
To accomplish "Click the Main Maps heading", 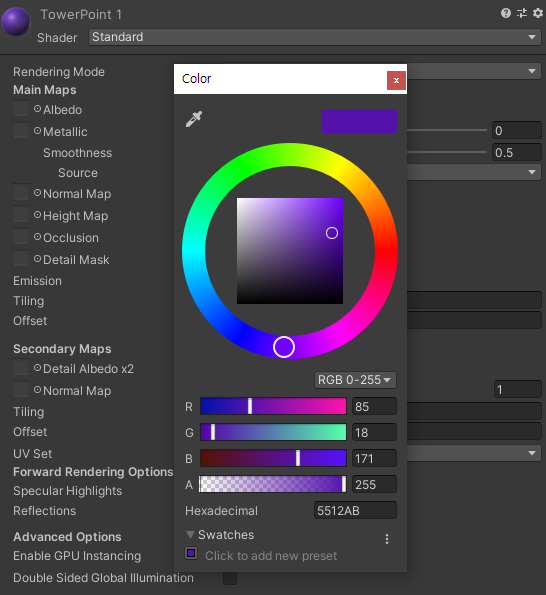I will point(45,90).
